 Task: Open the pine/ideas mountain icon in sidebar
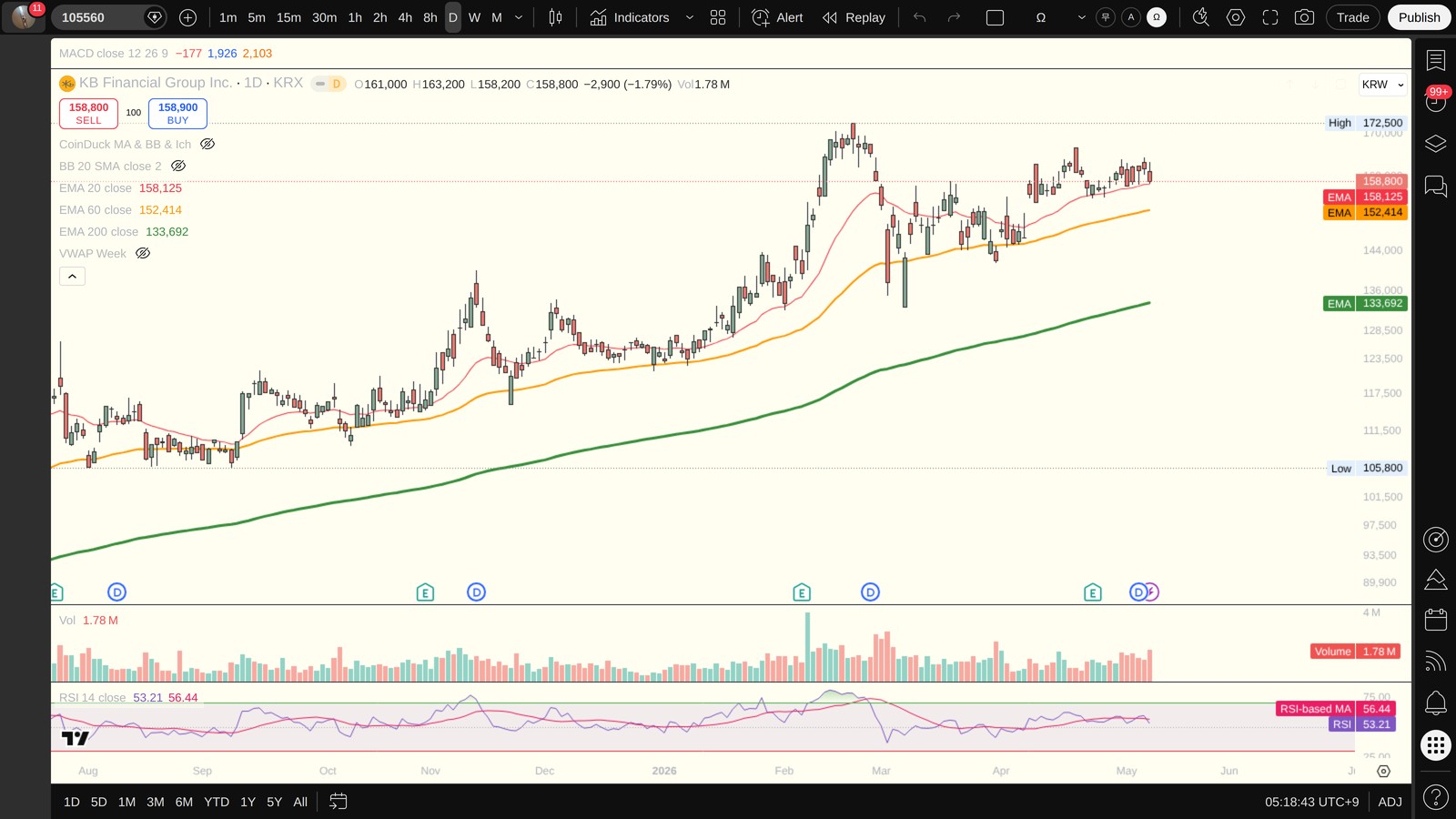[x=1436, y=580]
